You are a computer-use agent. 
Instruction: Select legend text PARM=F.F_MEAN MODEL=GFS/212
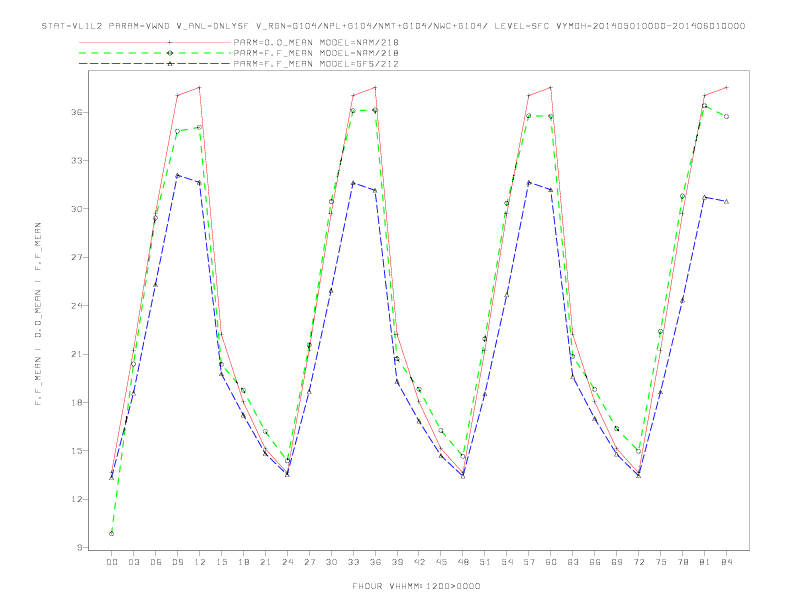[x=316, y=64]
